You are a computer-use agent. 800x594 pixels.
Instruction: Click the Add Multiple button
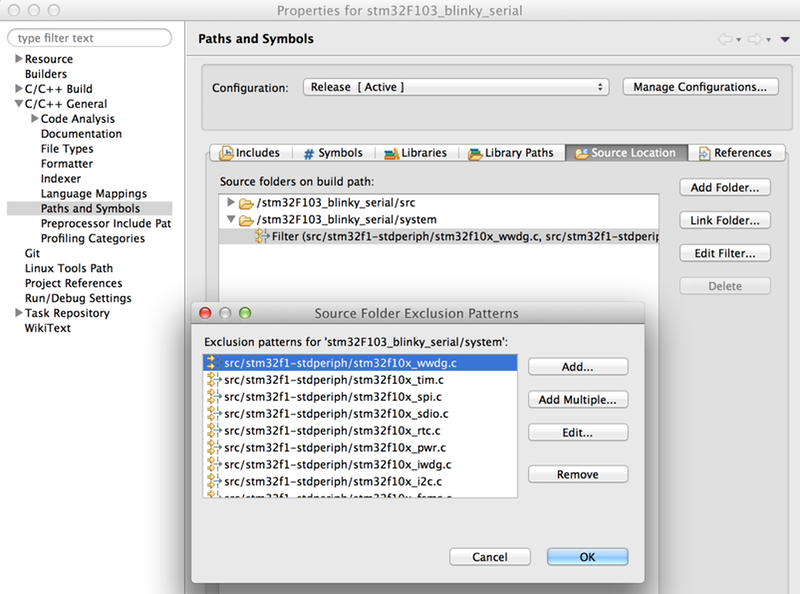[x=578, y=400]
